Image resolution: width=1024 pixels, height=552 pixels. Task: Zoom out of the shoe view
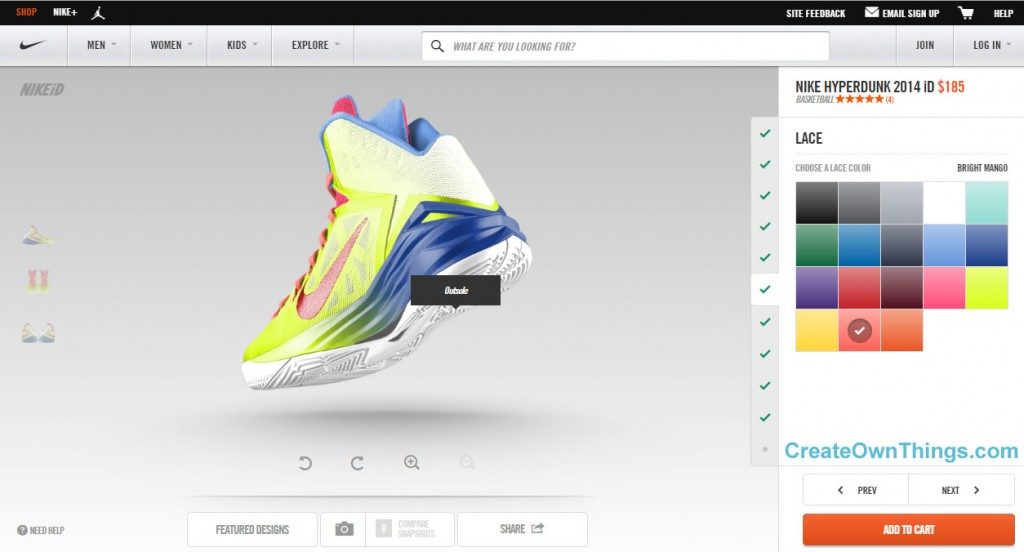pyautogui.click(x=467, y=463)
